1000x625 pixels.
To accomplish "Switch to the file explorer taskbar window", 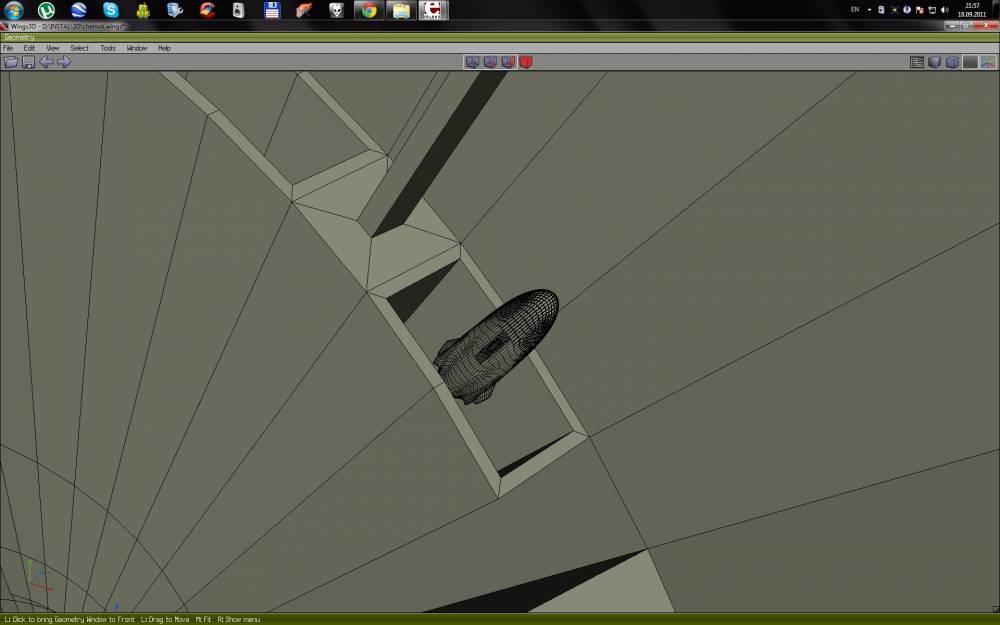I will pos(401,10).
